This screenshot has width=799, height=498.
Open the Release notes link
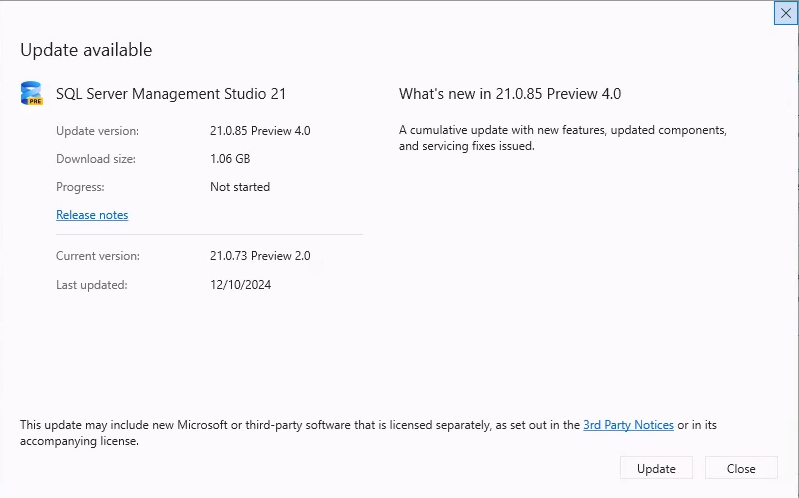click(x=92, y=215)
